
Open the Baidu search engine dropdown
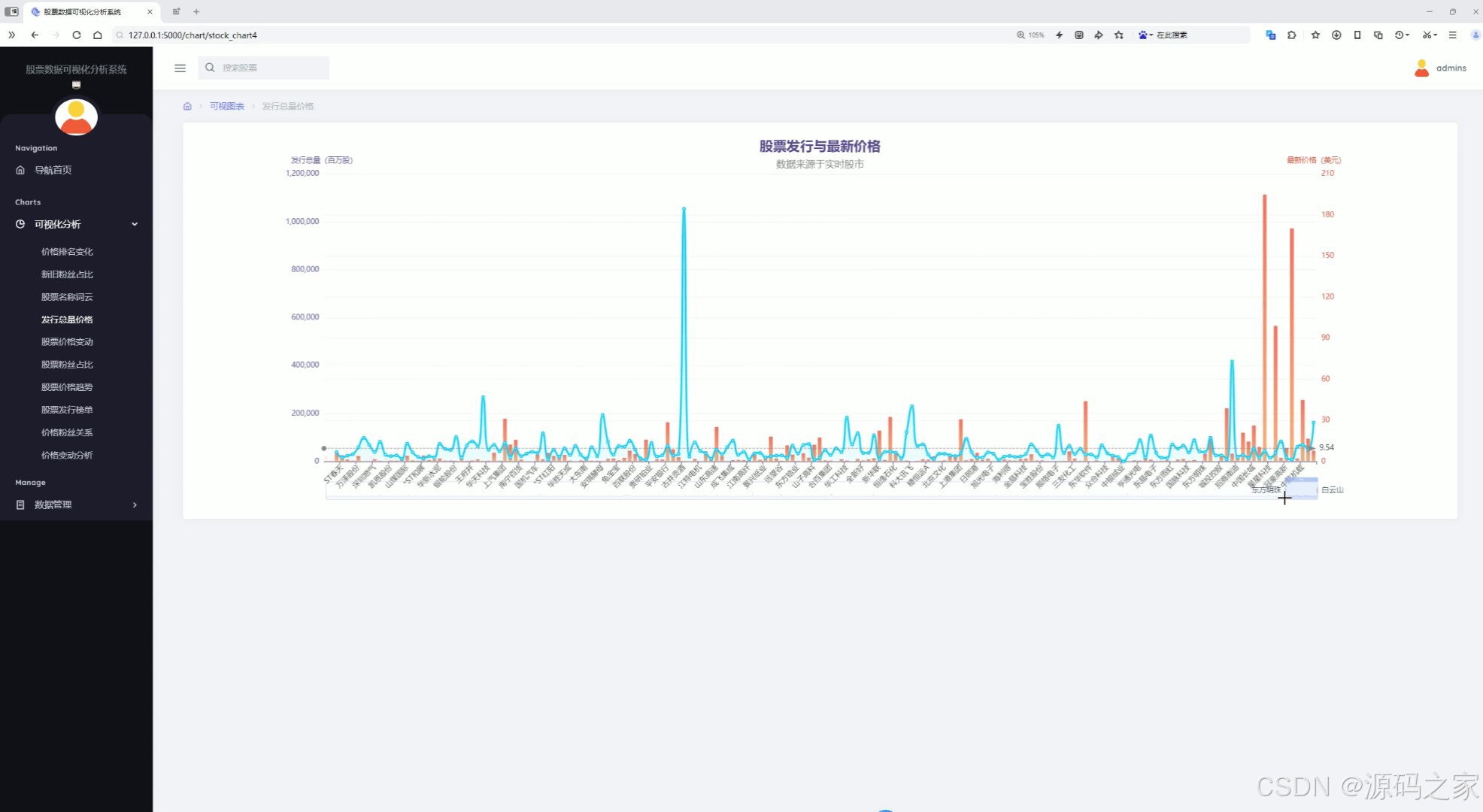pyautogui.click(x=1145, y=35)
